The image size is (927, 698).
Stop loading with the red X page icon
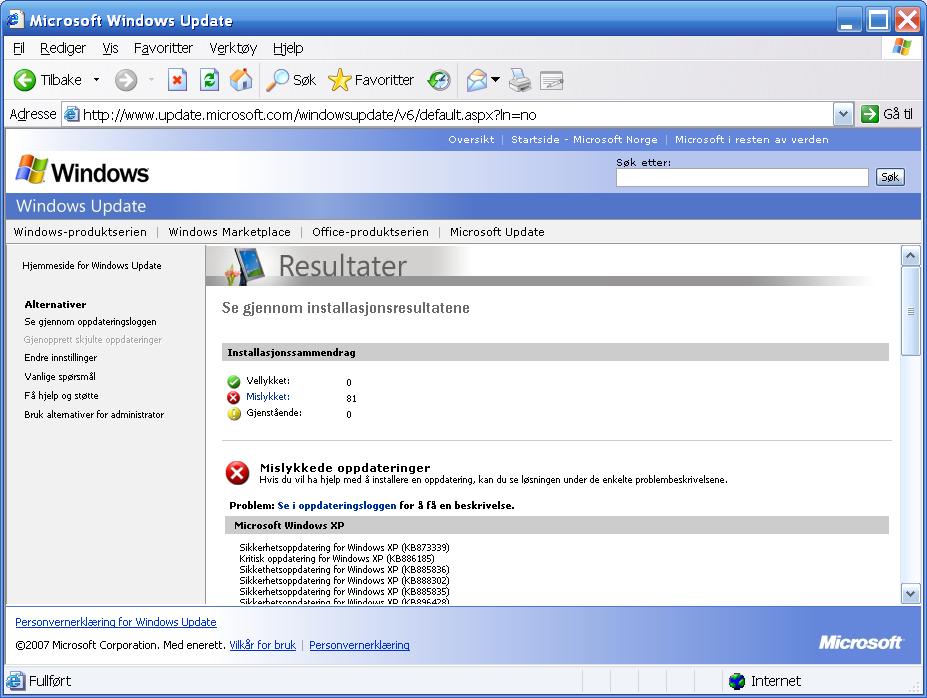click(177, 80)
